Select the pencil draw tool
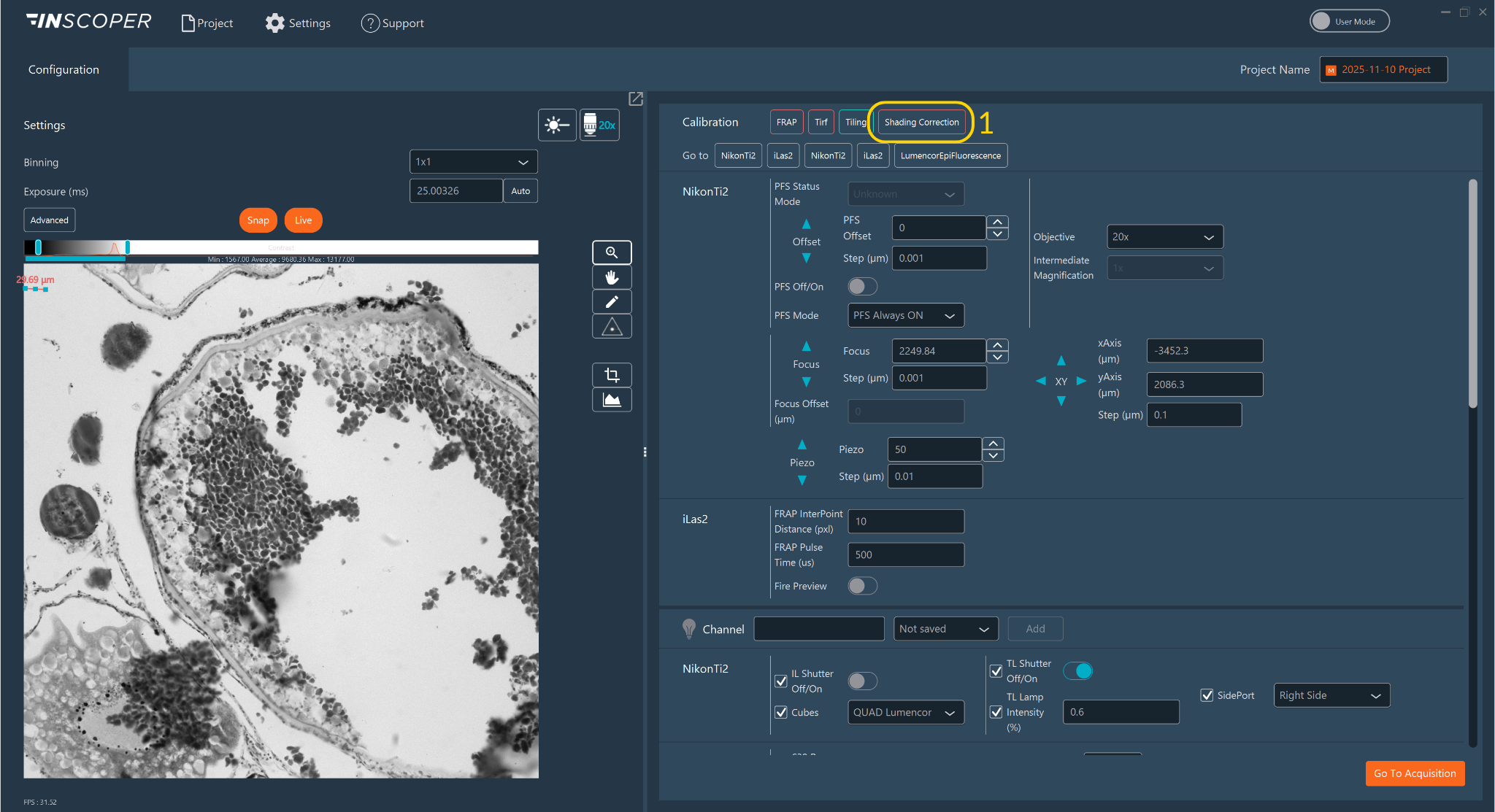The width and height of the screenshot is (1495, 812). click(612, 302)
